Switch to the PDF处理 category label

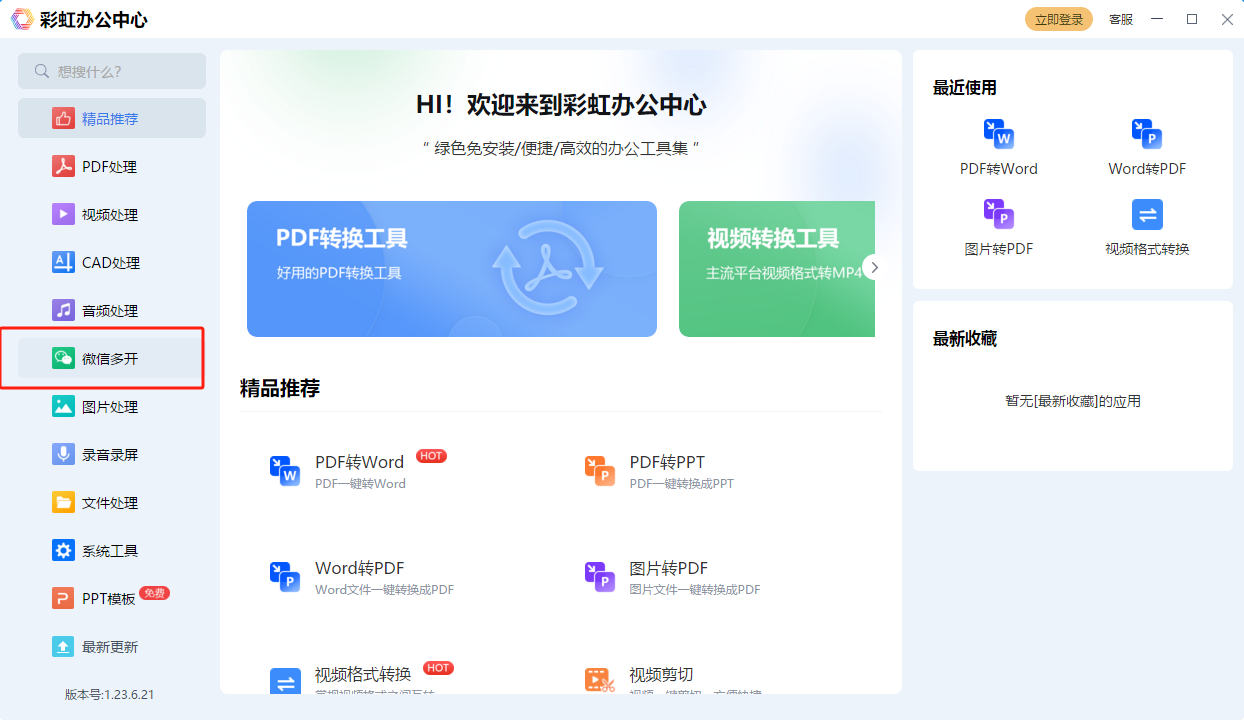tap(110, 167)
